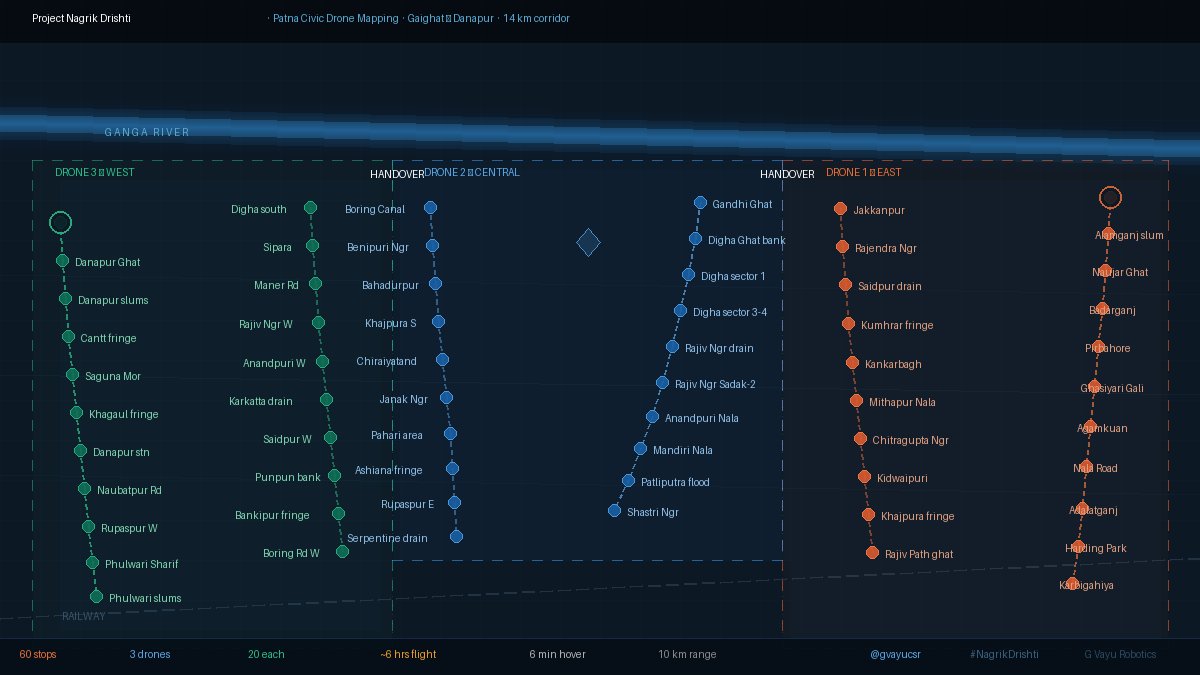Click the hollow green start circle above Danapur Ghat

pos(60,222)
